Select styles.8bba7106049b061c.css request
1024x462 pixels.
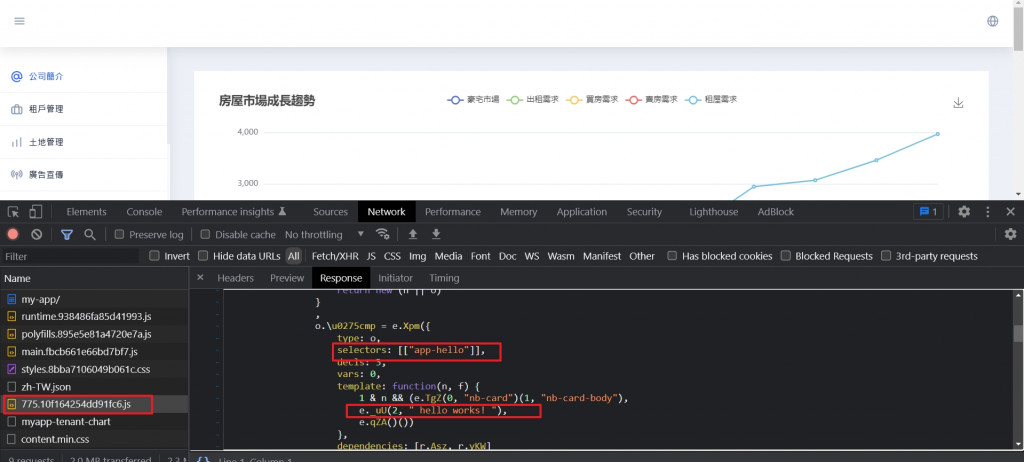[95, 369]
